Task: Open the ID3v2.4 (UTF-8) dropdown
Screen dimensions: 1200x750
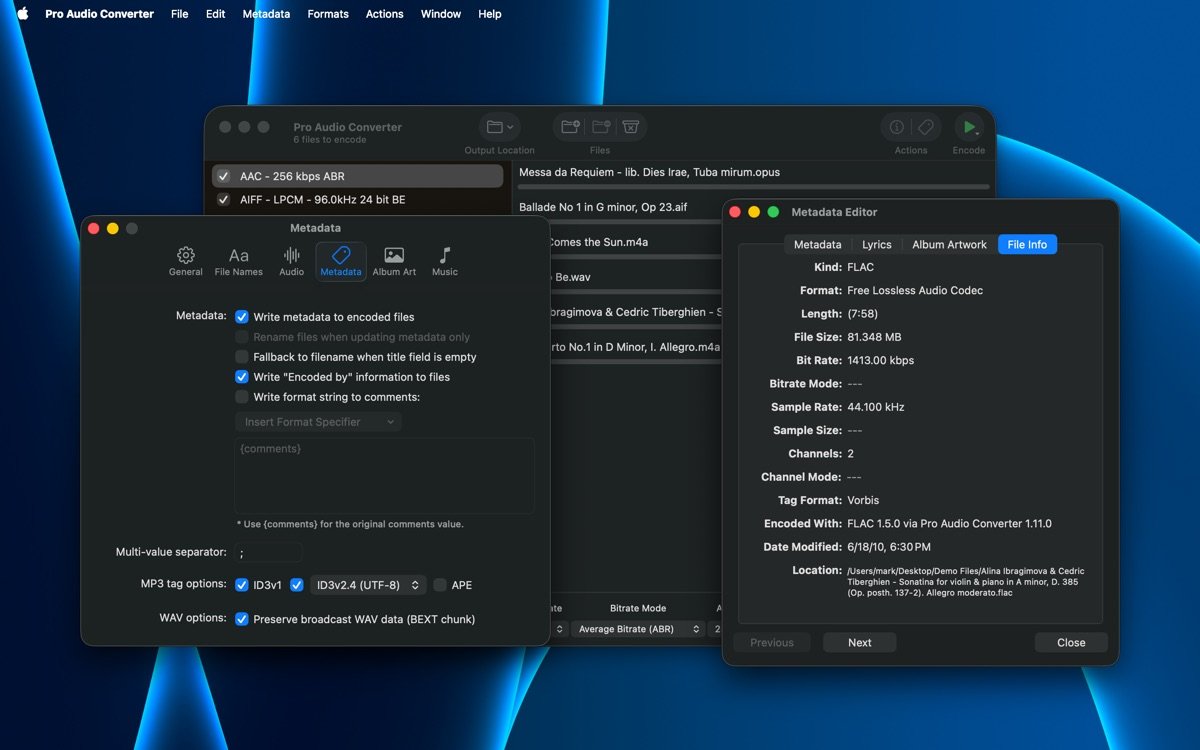Action: (367, 585)
